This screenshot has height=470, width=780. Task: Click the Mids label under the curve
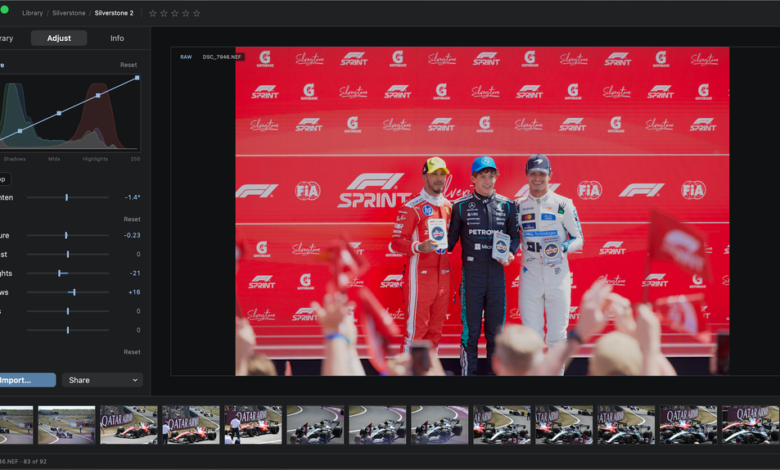pos(54,159)
